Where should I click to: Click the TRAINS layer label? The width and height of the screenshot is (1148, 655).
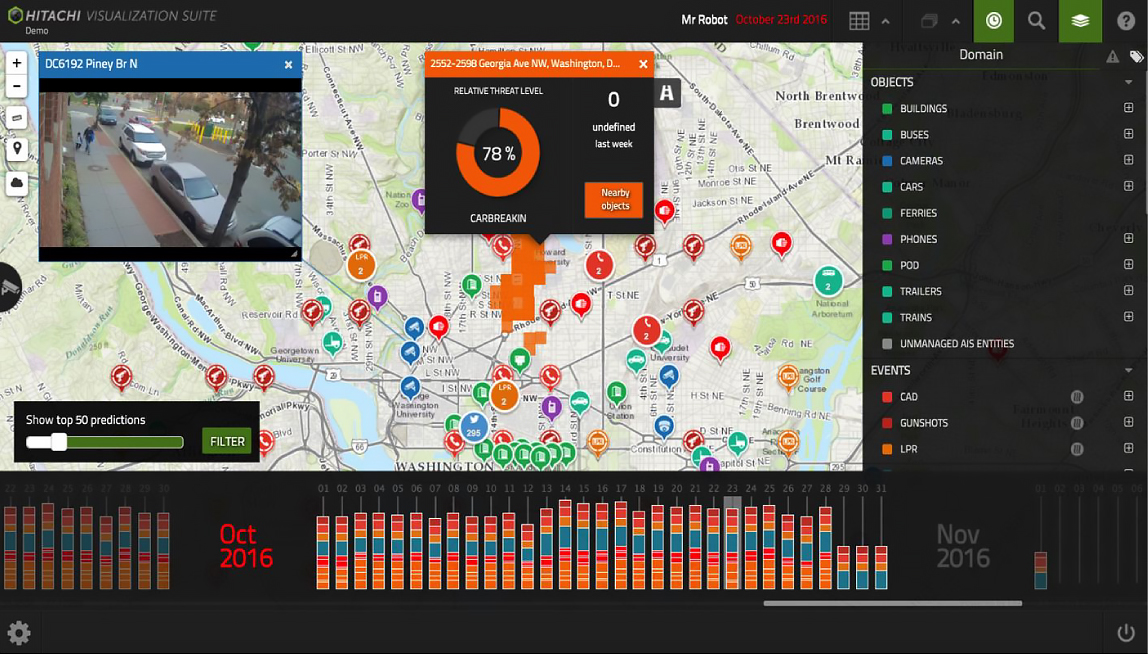tap(916, 318)
